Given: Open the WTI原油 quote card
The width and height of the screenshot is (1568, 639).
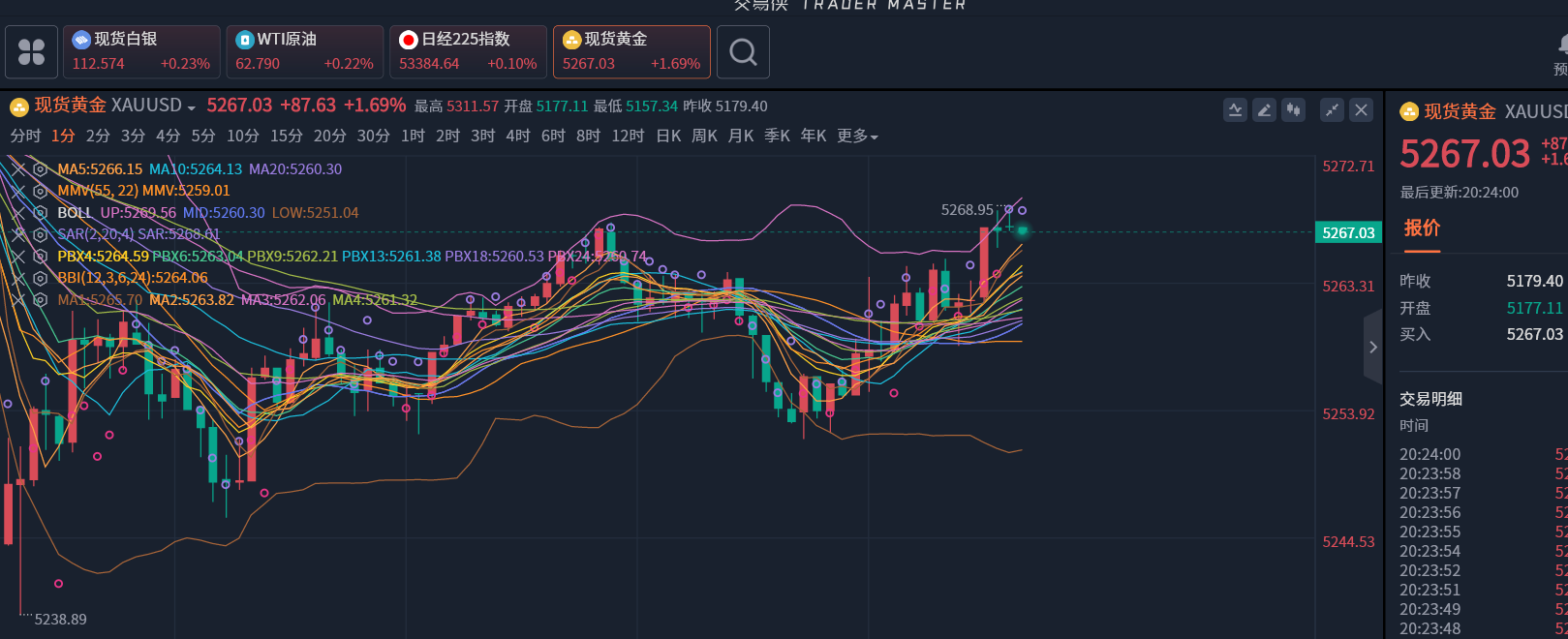Looking at the screenshot, I should pyautogui.click(x=305, y=52).
